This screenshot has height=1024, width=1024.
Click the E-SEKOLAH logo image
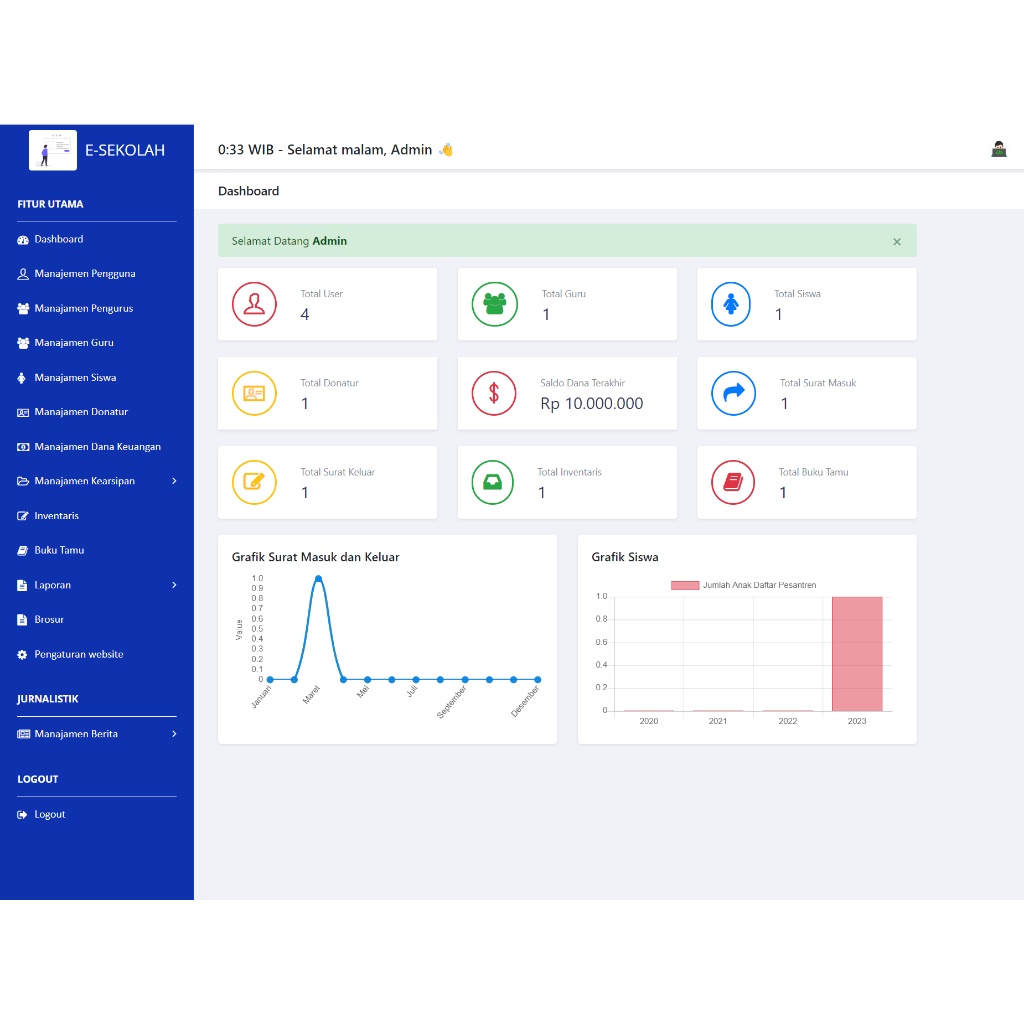(53, 150)
